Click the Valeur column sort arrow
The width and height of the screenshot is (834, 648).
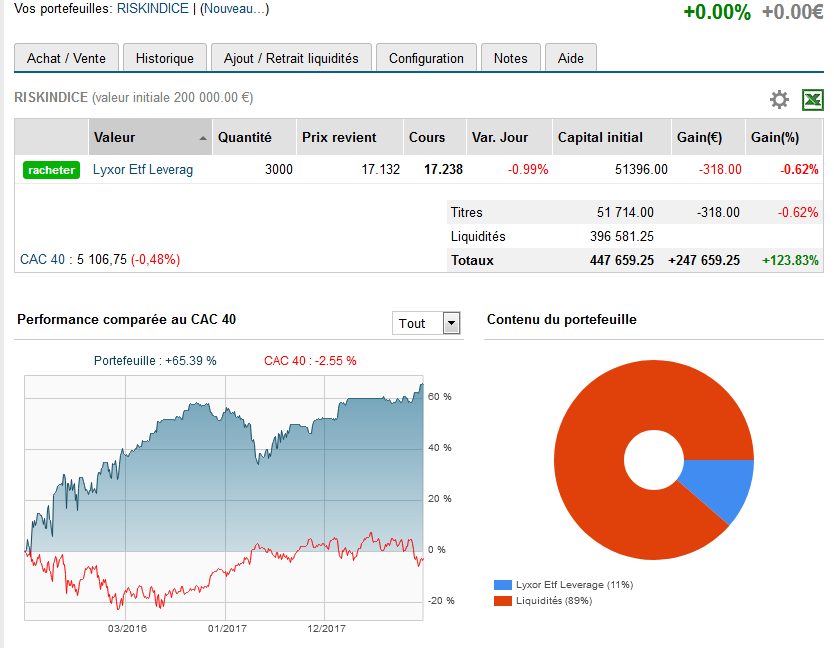click(x=204, y=138)
